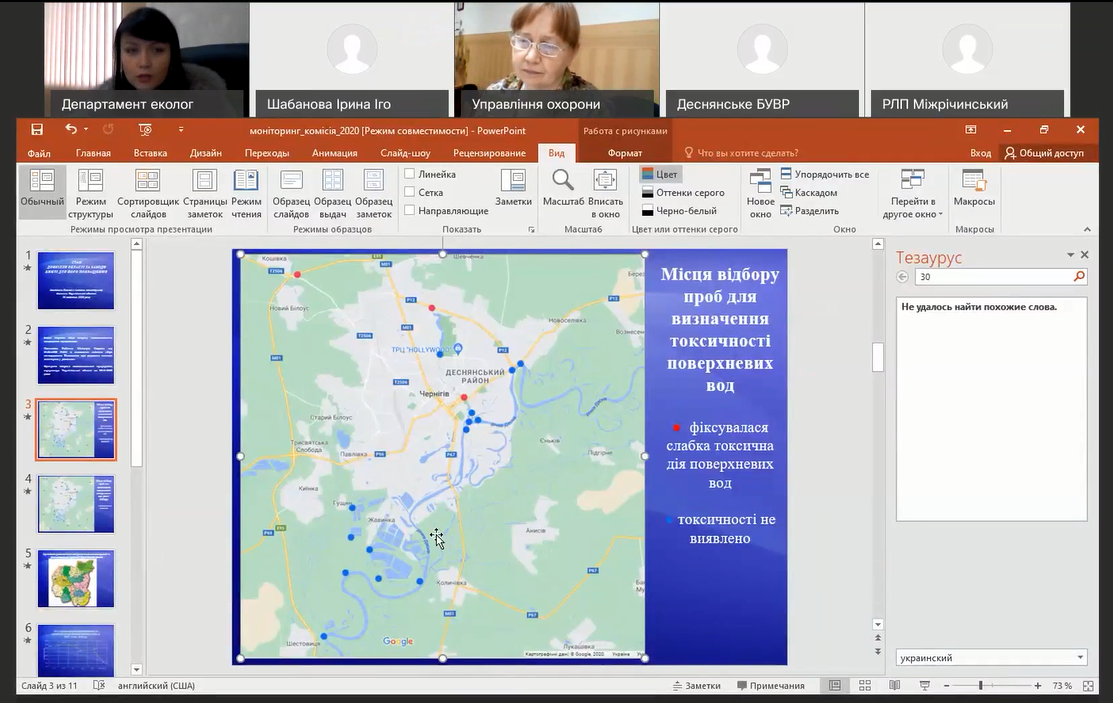Click the zoom slider in status bar
1113x703 pixels.
click(x=980, y=686)
